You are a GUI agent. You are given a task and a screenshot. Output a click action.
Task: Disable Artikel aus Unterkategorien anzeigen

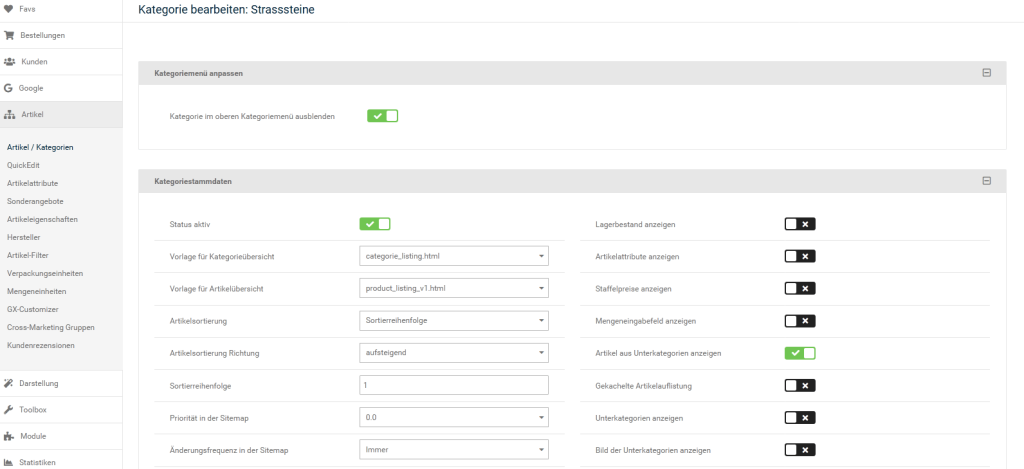[800, 353]
